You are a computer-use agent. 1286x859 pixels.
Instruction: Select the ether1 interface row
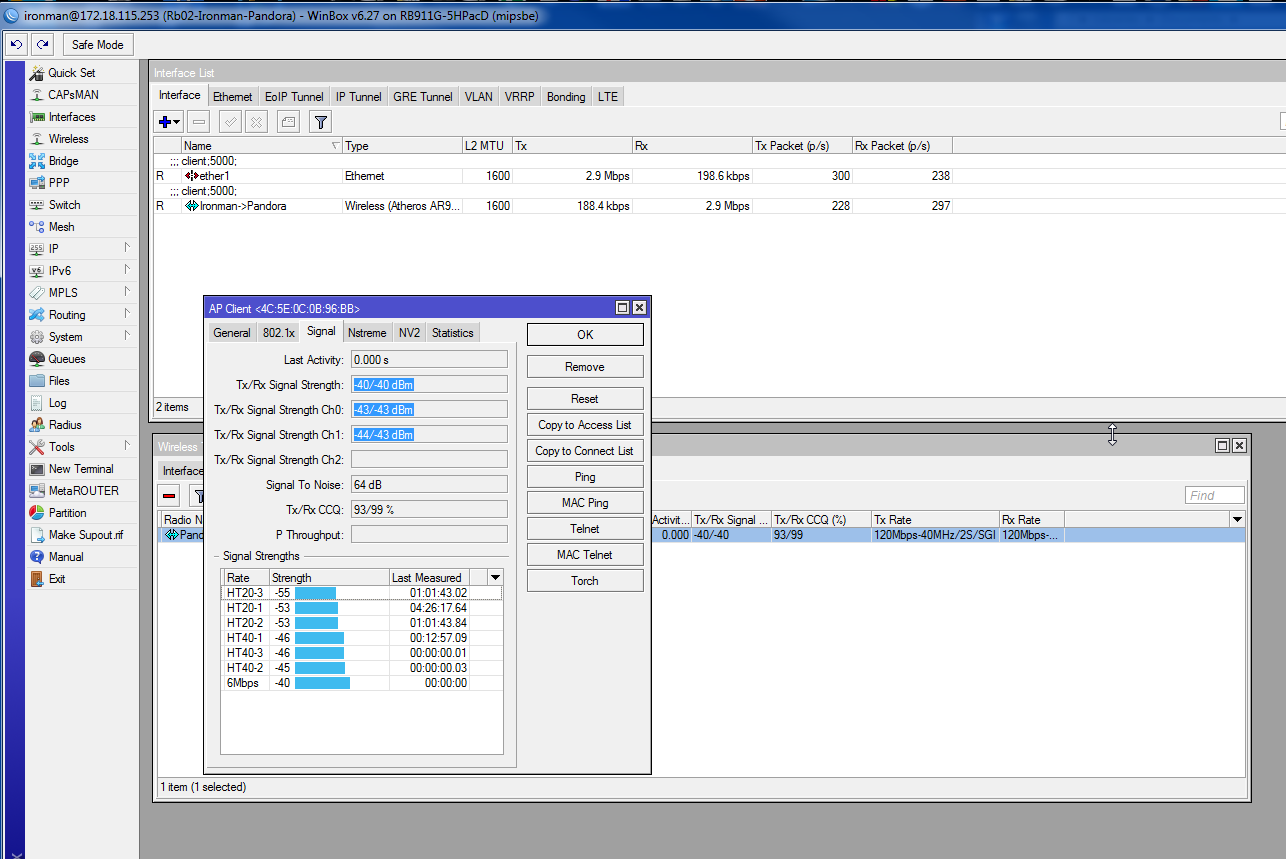[215, 176]
